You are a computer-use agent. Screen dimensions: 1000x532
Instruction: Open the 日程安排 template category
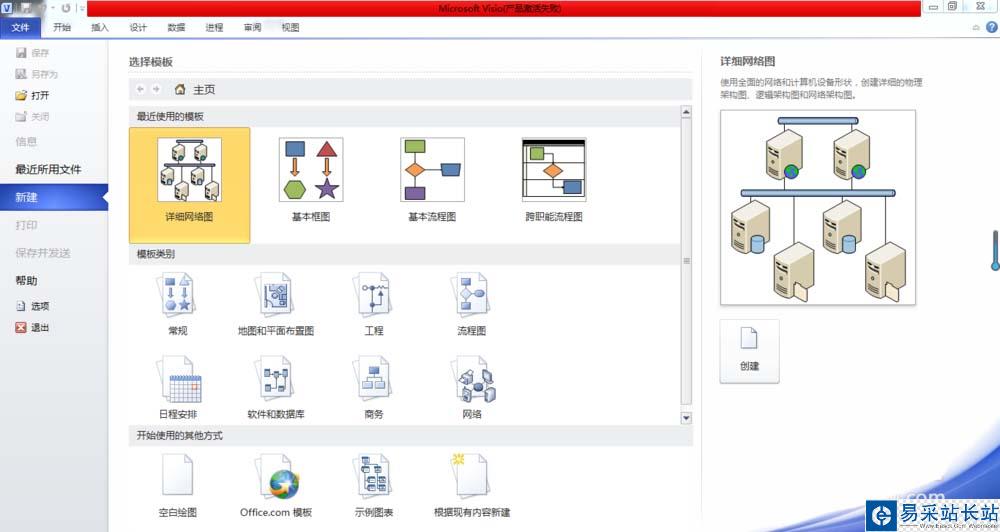(x=178, y=388)
